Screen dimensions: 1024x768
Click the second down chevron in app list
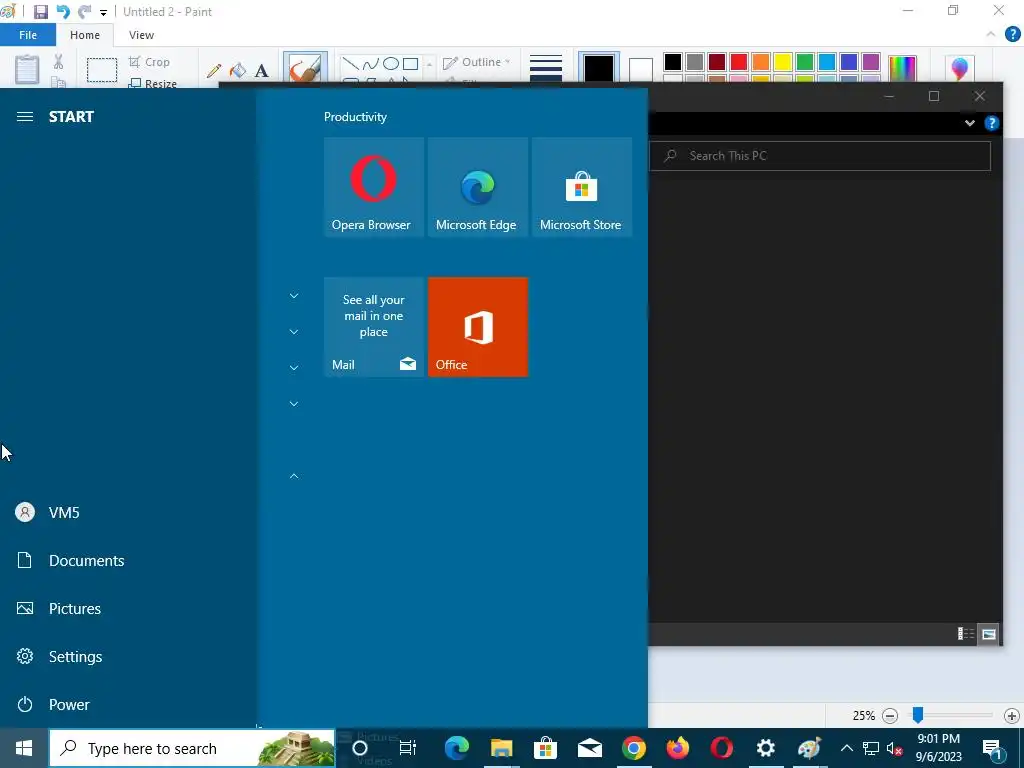click(x=294, y=332)
